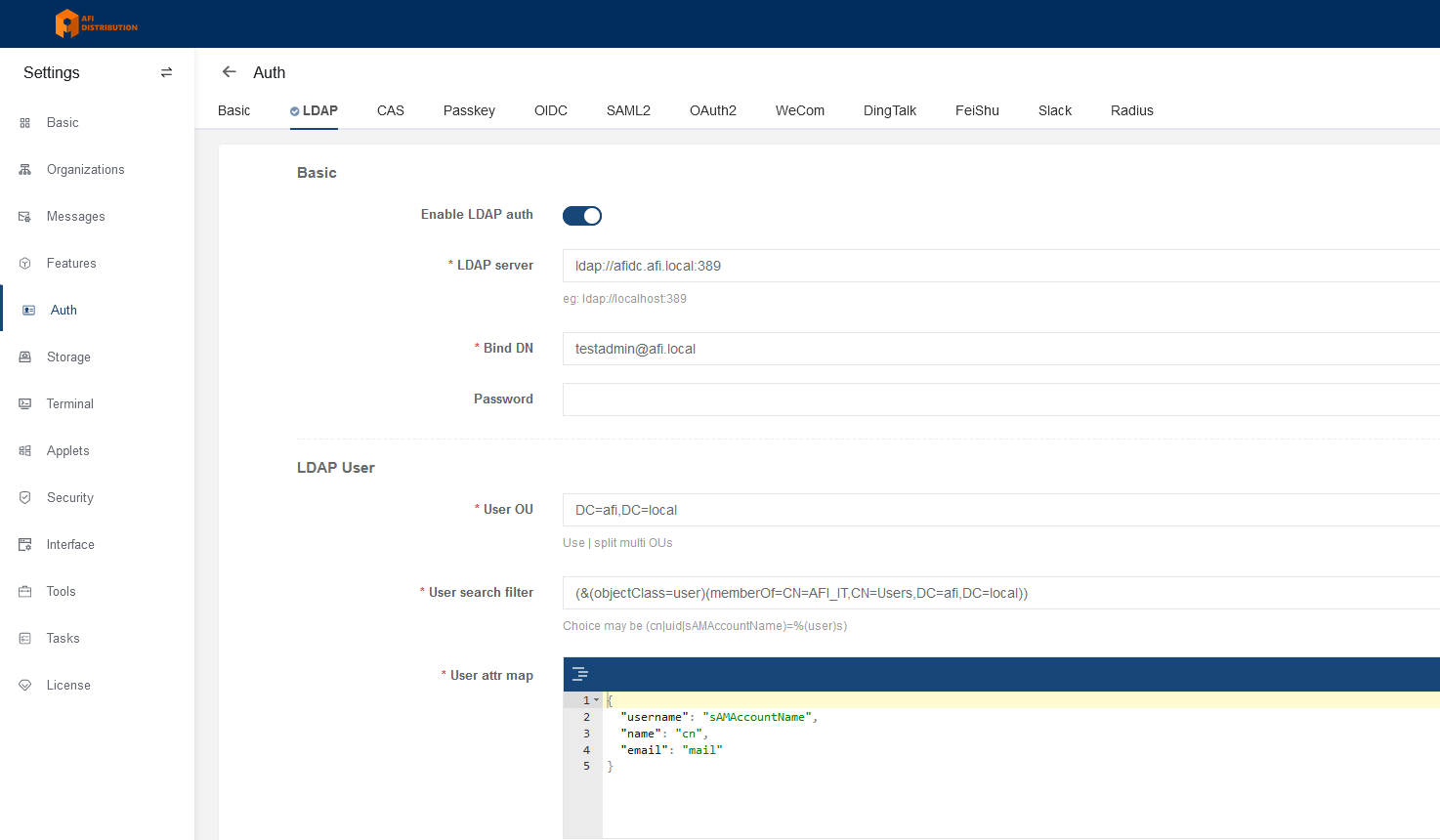Click the User search filter field
Screen dimensions: 1440x840
(x=1001, y=593)
